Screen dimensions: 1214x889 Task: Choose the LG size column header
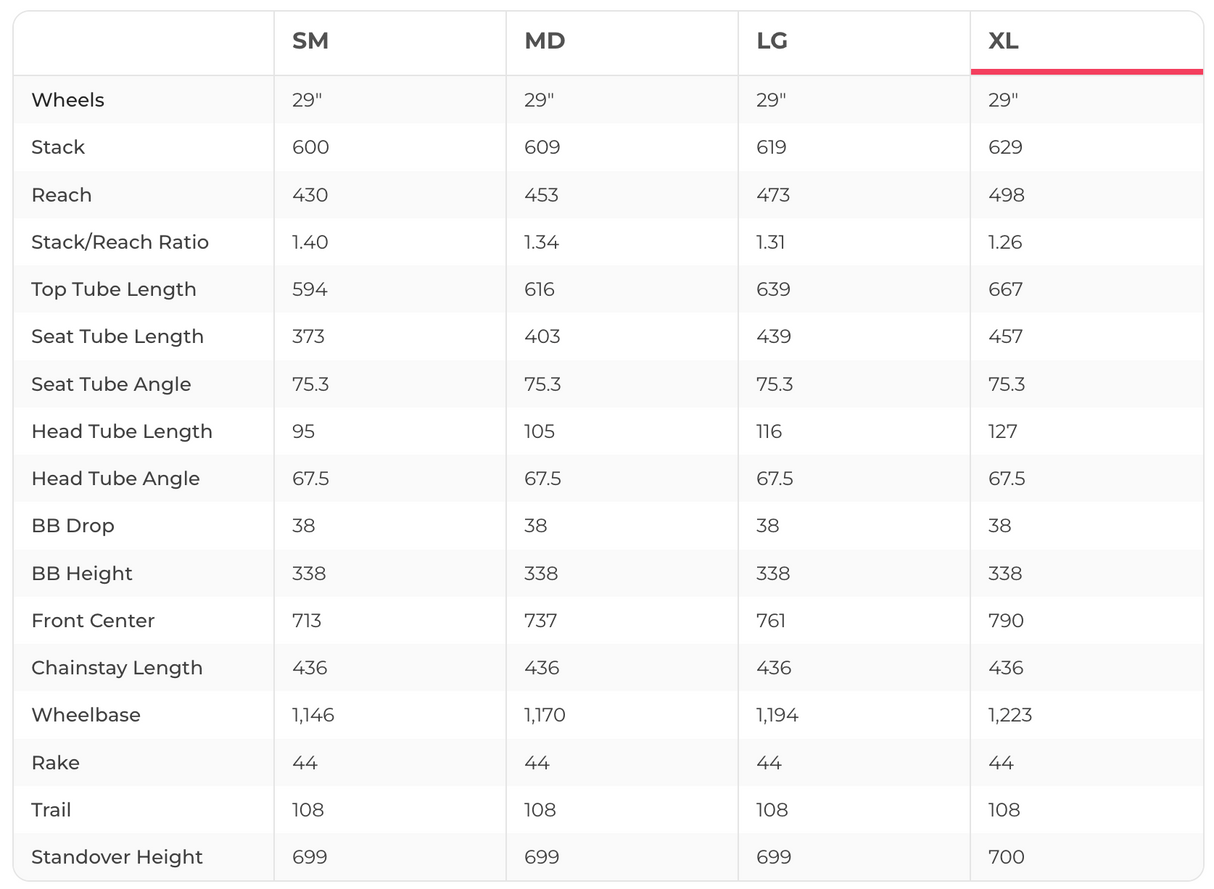click(x=772, y=41)
